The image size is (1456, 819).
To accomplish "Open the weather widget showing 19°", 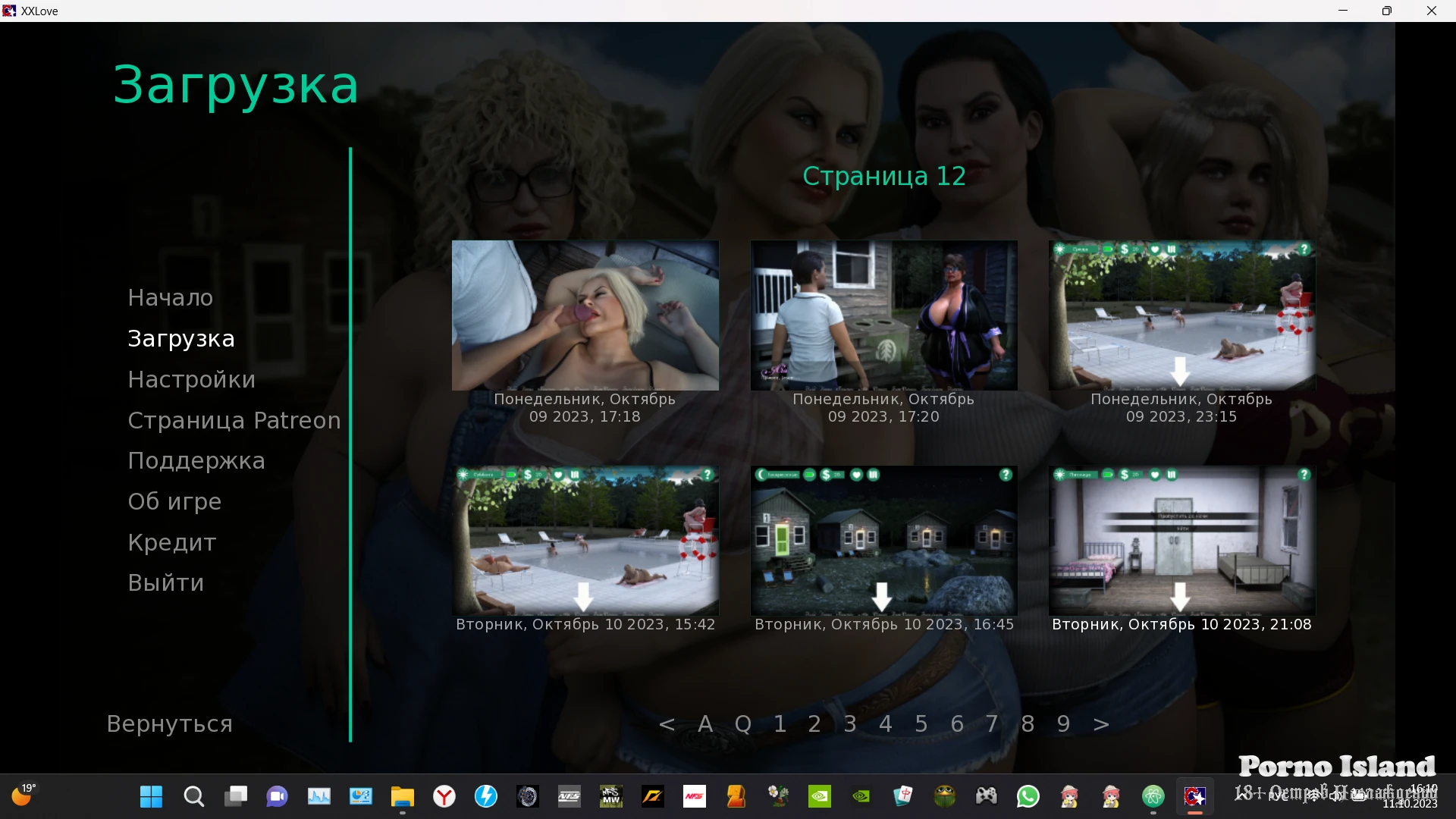I will [23, 795].
